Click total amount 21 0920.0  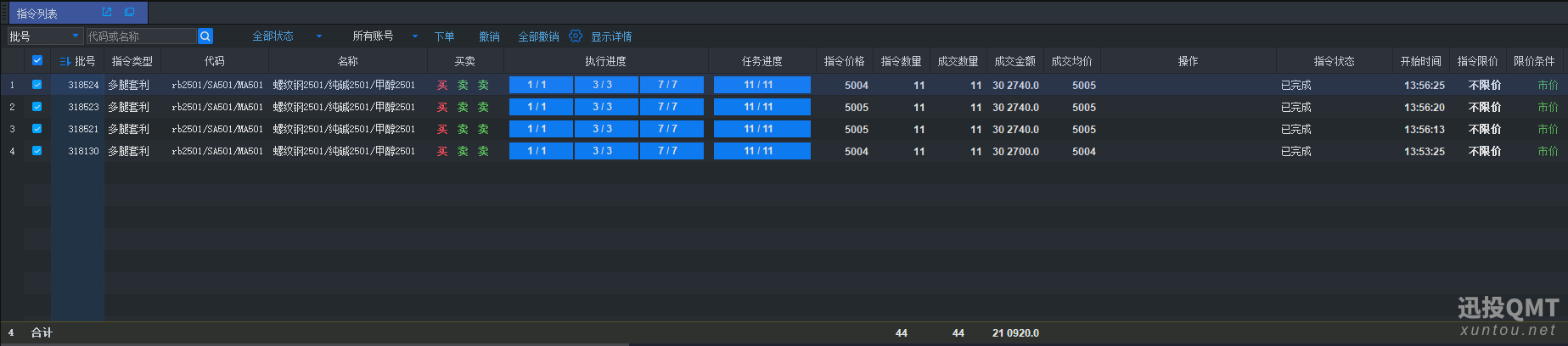click(x=1016, y=333)
